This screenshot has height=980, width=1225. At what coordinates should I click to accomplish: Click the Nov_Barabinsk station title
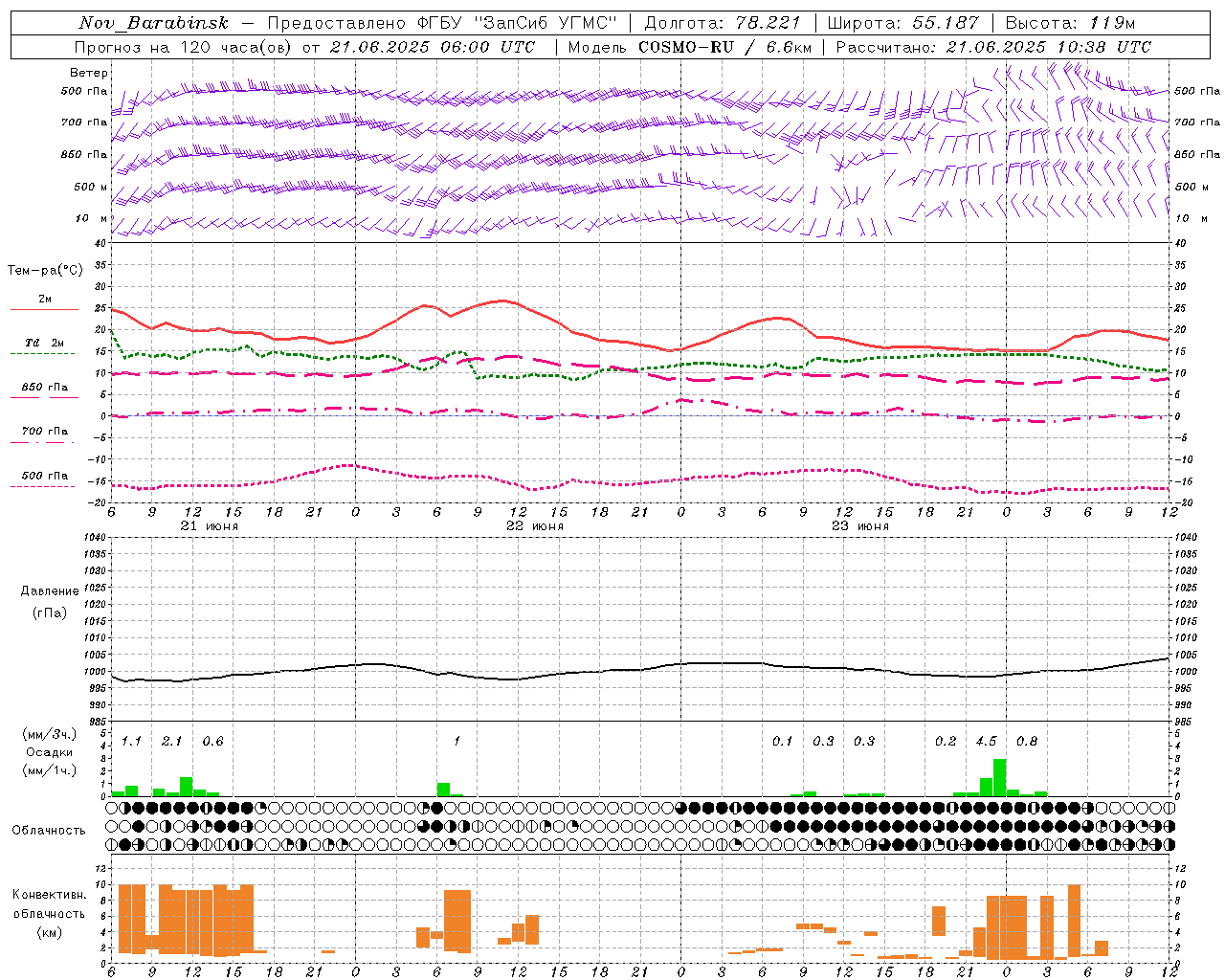pos(153,23)
